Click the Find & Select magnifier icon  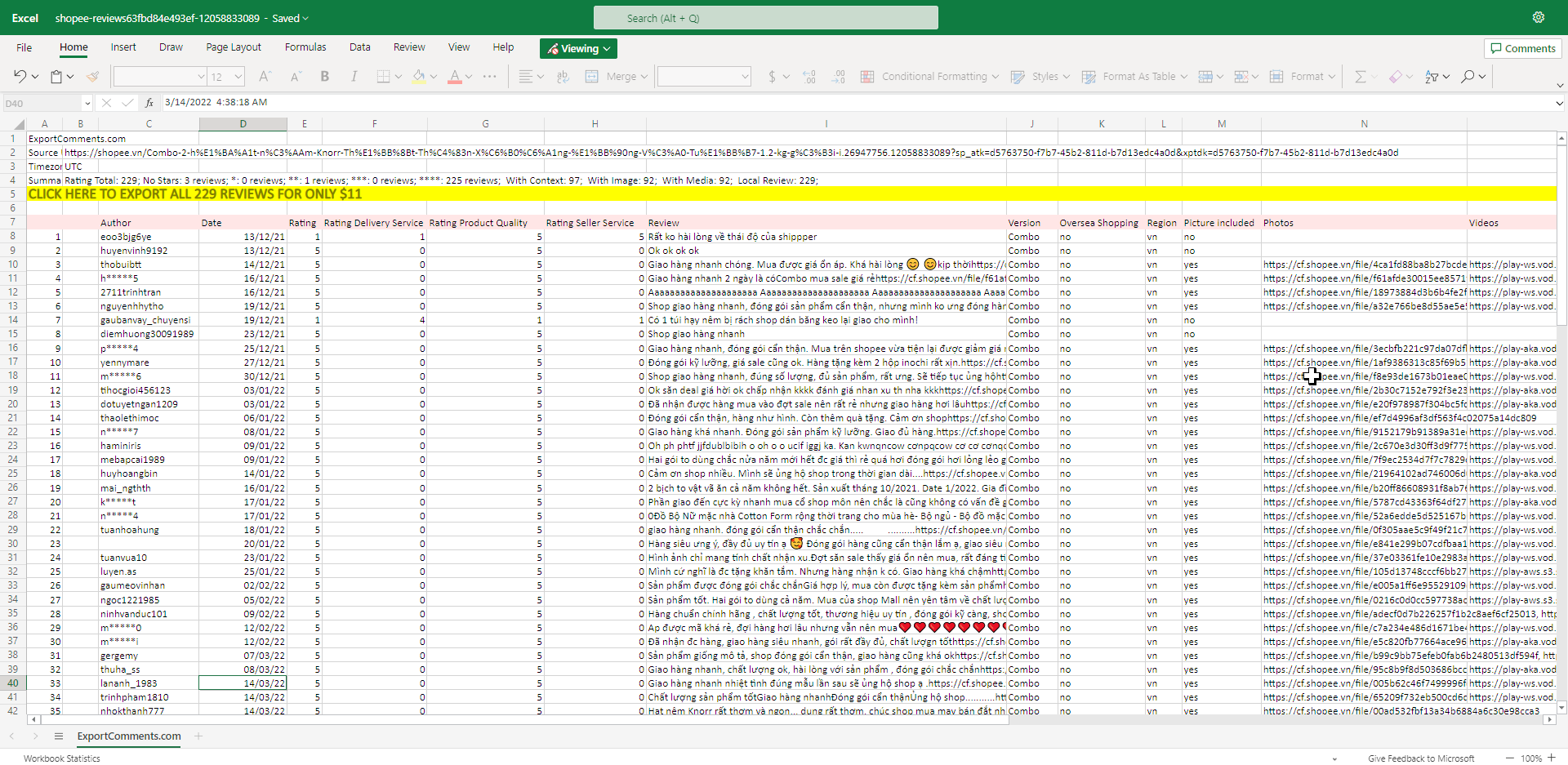coord(1468,76)
